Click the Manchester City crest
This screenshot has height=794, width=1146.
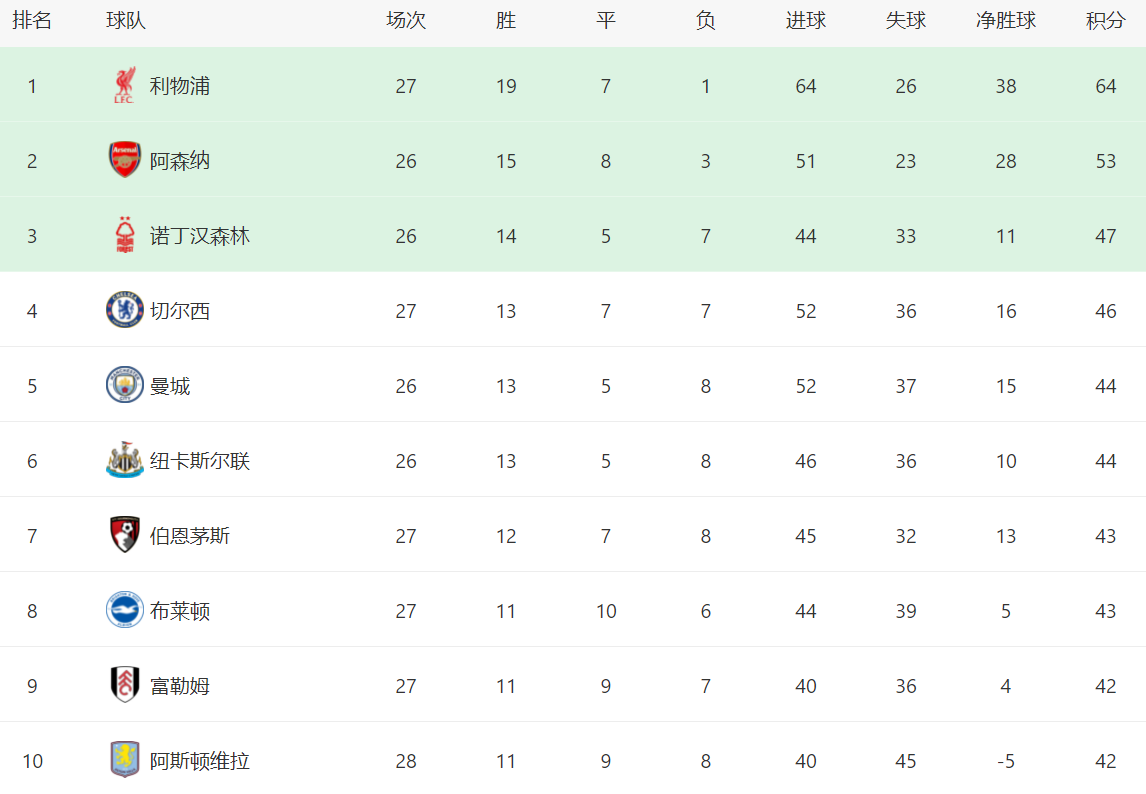click(x=124, y=385)
